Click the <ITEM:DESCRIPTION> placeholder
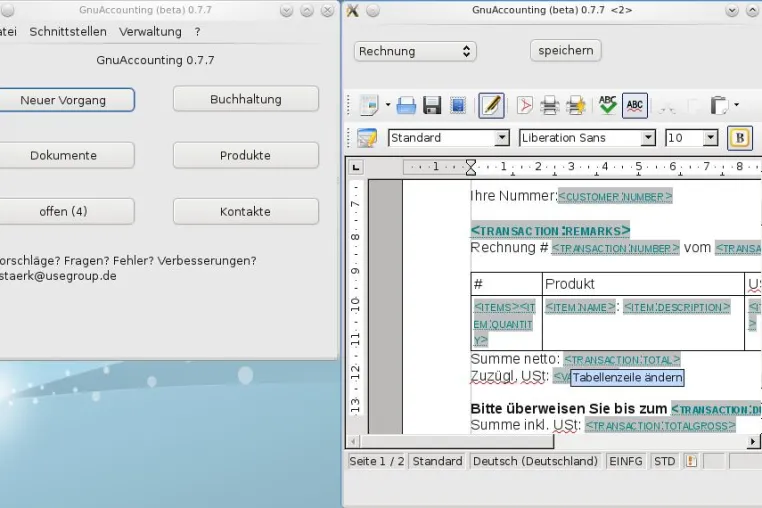762x508 pixels. tap(677, 307)
